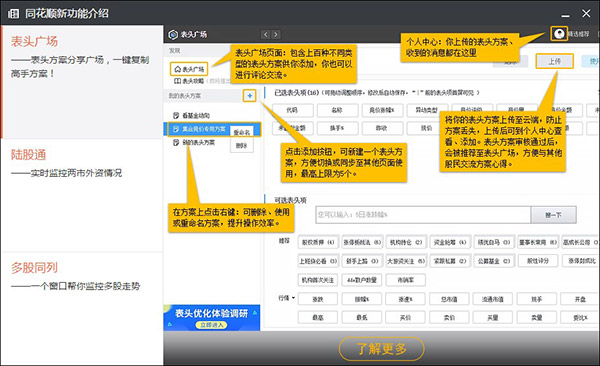Pick the 新手上路 (3) recommended group

362,261
